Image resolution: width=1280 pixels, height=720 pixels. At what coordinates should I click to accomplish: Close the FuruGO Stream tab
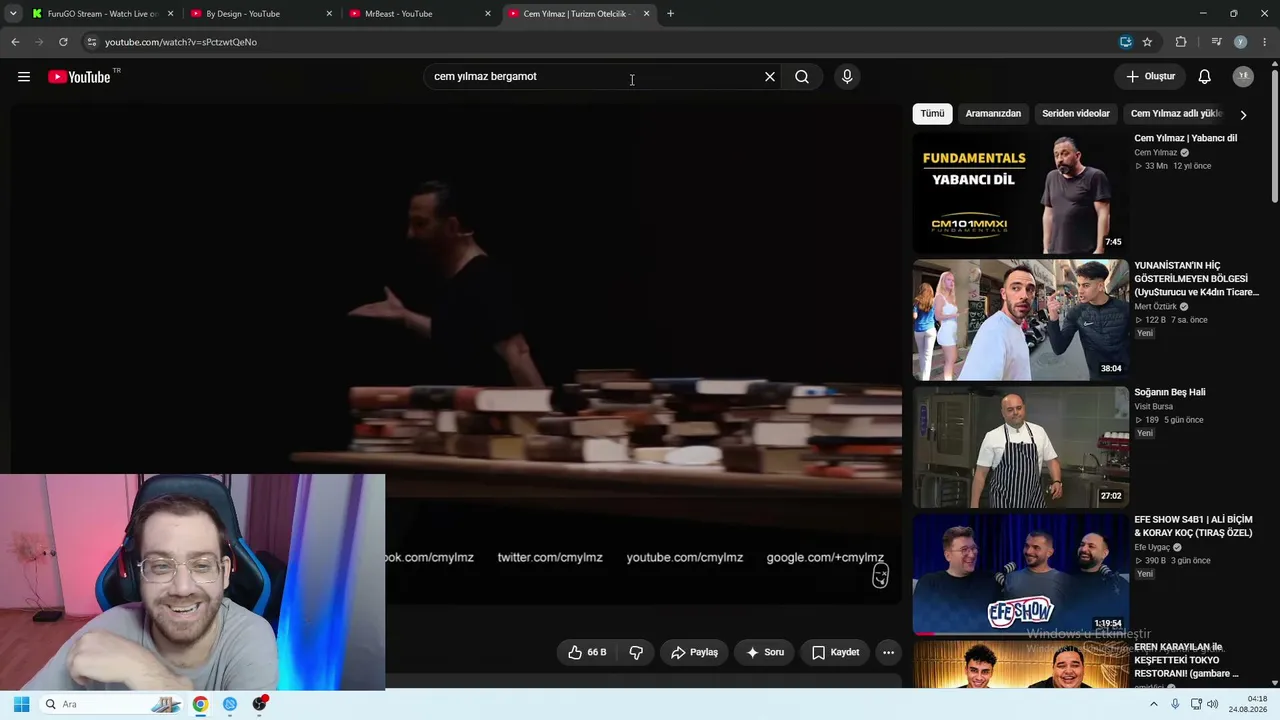coord(170,14)
